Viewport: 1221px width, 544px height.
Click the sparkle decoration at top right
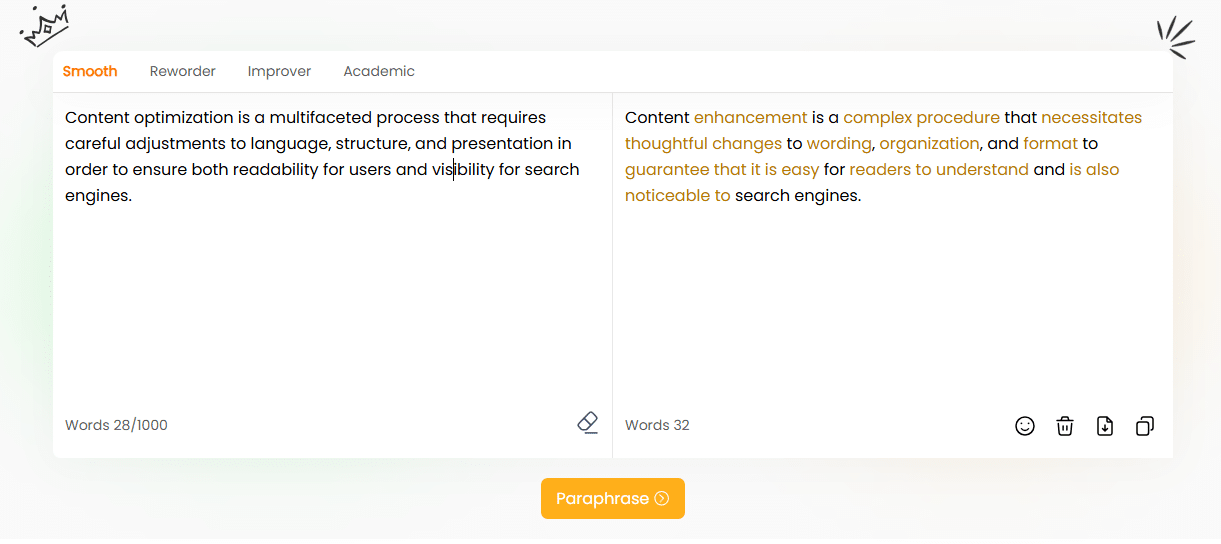pyautogui.click(x=1176, y=38)
